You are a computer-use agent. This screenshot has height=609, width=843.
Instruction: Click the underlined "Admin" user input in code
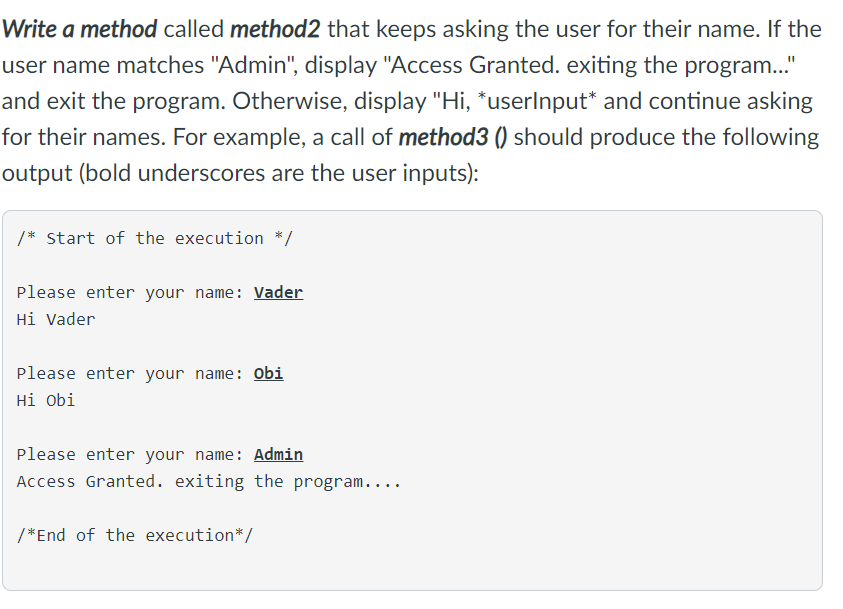point(278,455)
